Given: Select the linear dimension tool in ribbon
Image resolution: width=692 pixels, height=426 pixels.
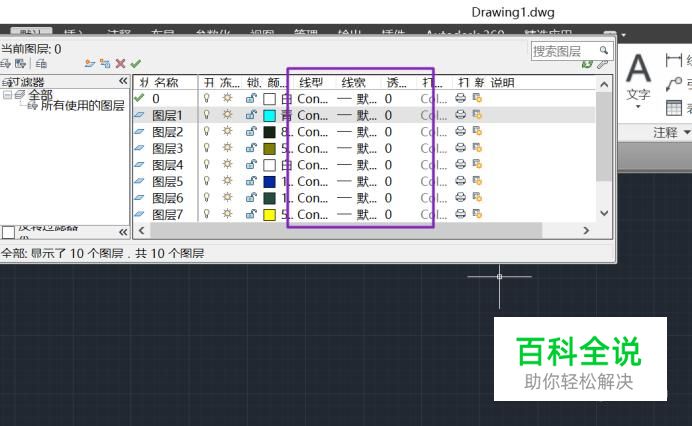Looking at the screenshot, I should pyautogui.click(x=673, y=60).
